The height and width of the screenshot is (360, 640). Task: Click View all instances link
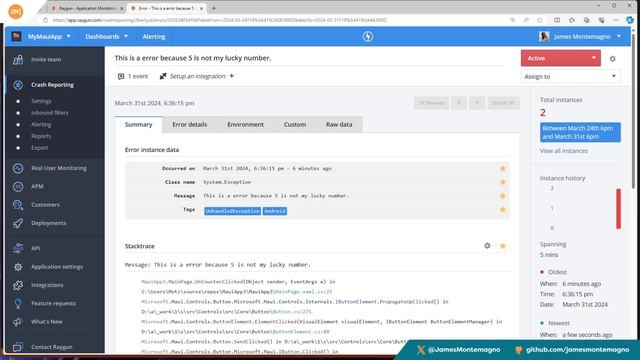click(564, 151)
